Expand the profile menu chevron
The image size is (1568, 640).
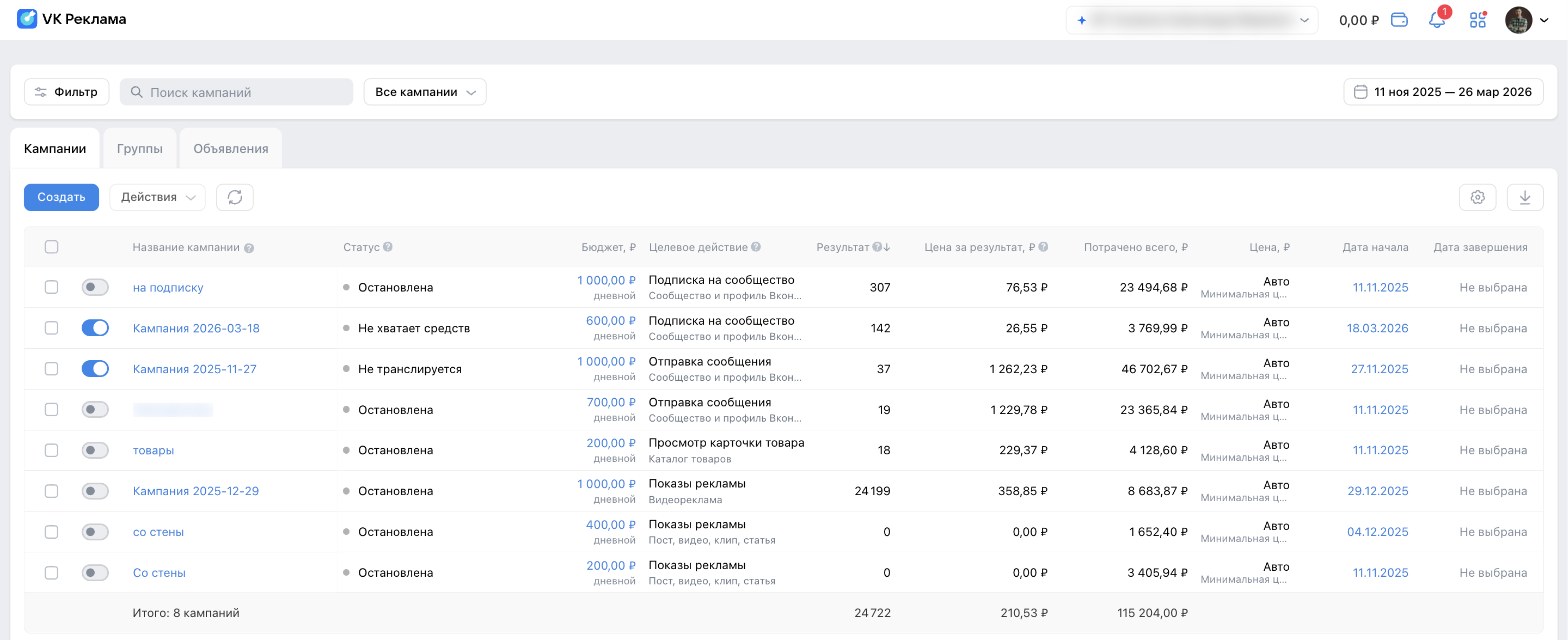click(1545, 20)
